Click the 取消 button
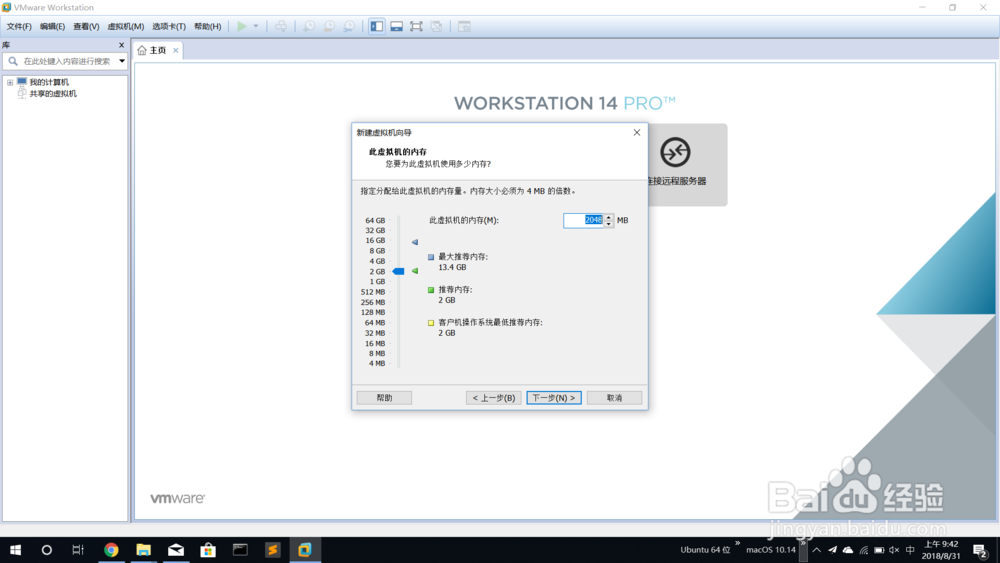The height and width of the screenshot is (563, 1000). [x=614, y=398]
